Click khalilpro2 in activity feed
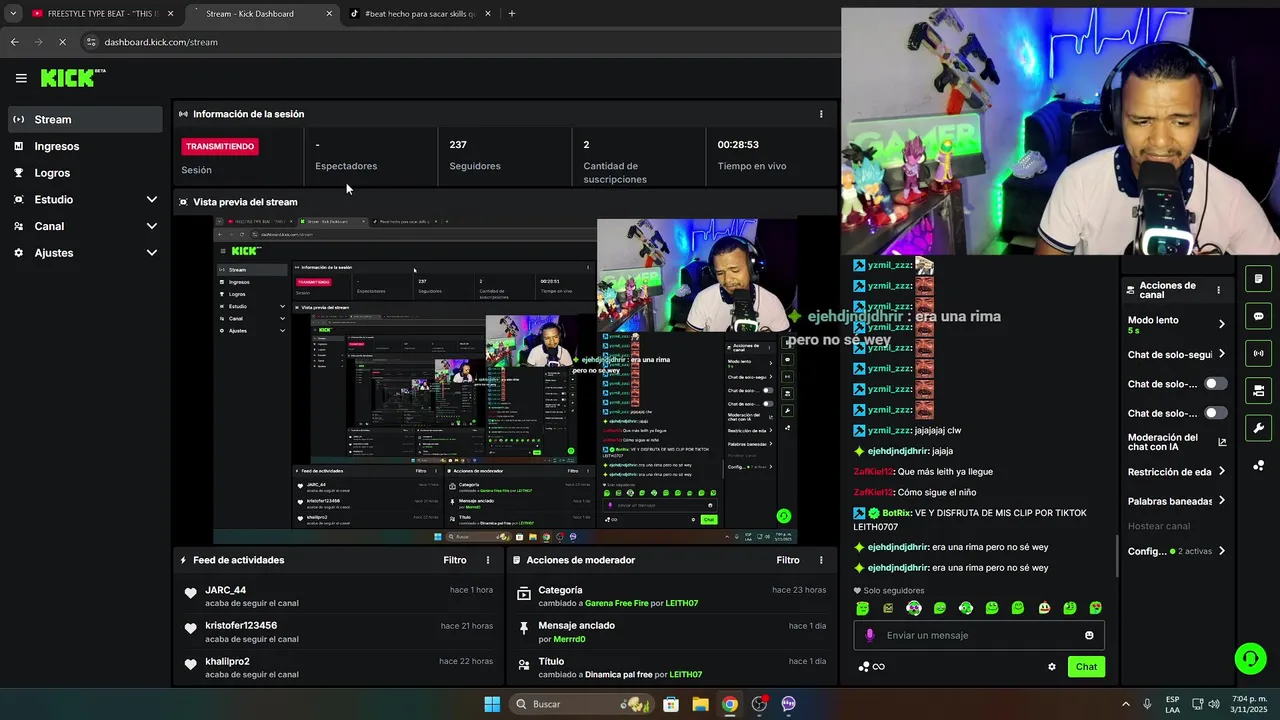 (x=227, y=662)
